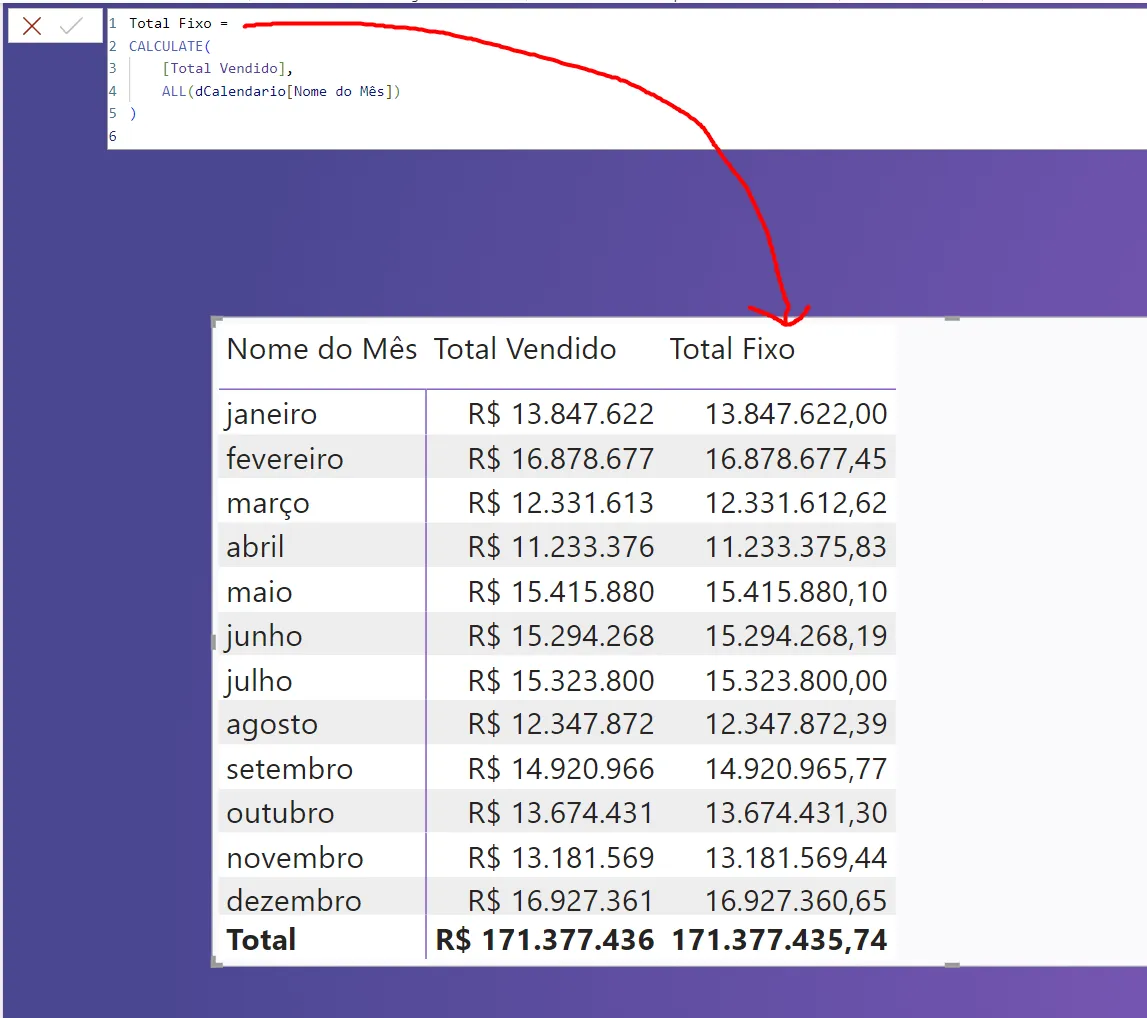1147x1018 pixels.
Task: Select the fevereiro month cell
Action: tap(284, 459)
